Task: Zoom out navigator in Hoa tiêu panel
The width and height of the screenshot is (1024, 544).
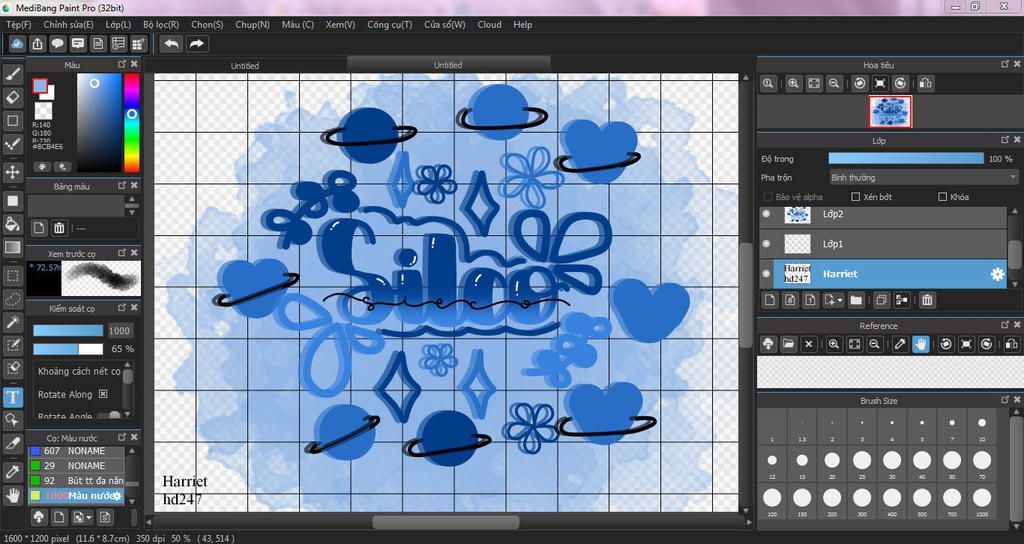Action: click(x=834, y=83)
